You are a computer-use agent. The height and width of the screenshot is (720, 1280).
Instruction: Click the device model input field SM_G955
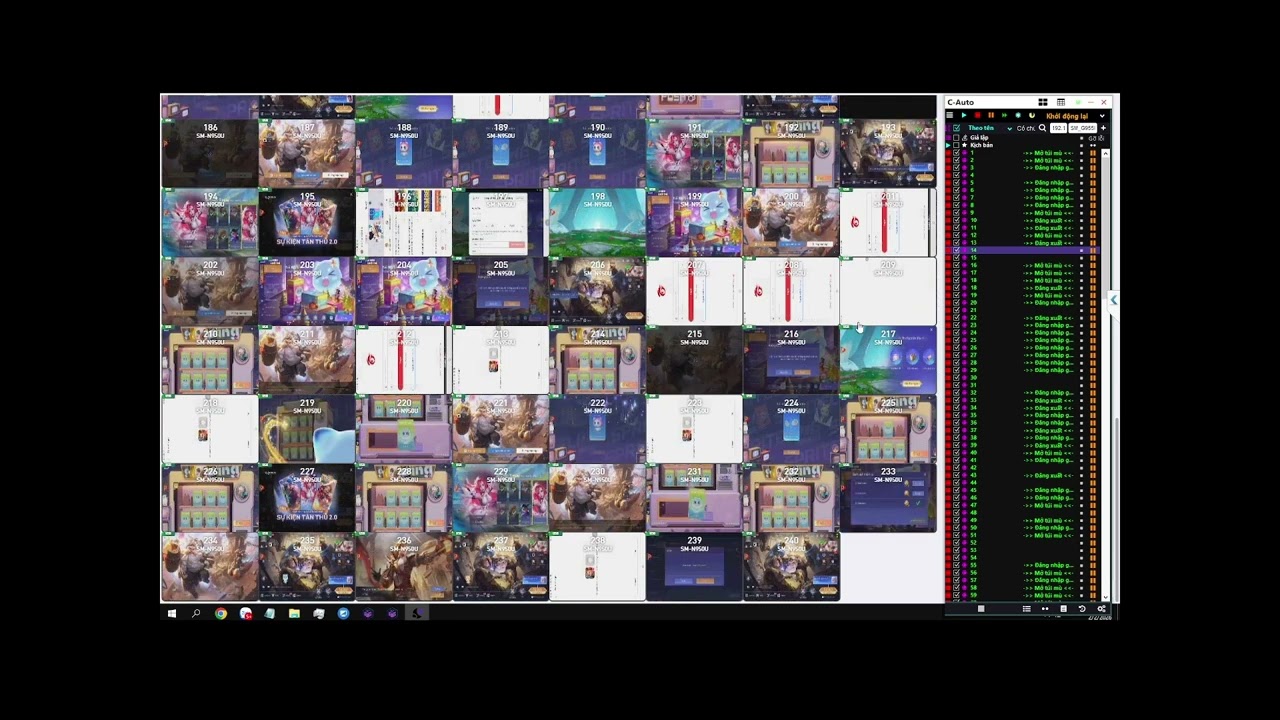click(x=1082, y=128)
